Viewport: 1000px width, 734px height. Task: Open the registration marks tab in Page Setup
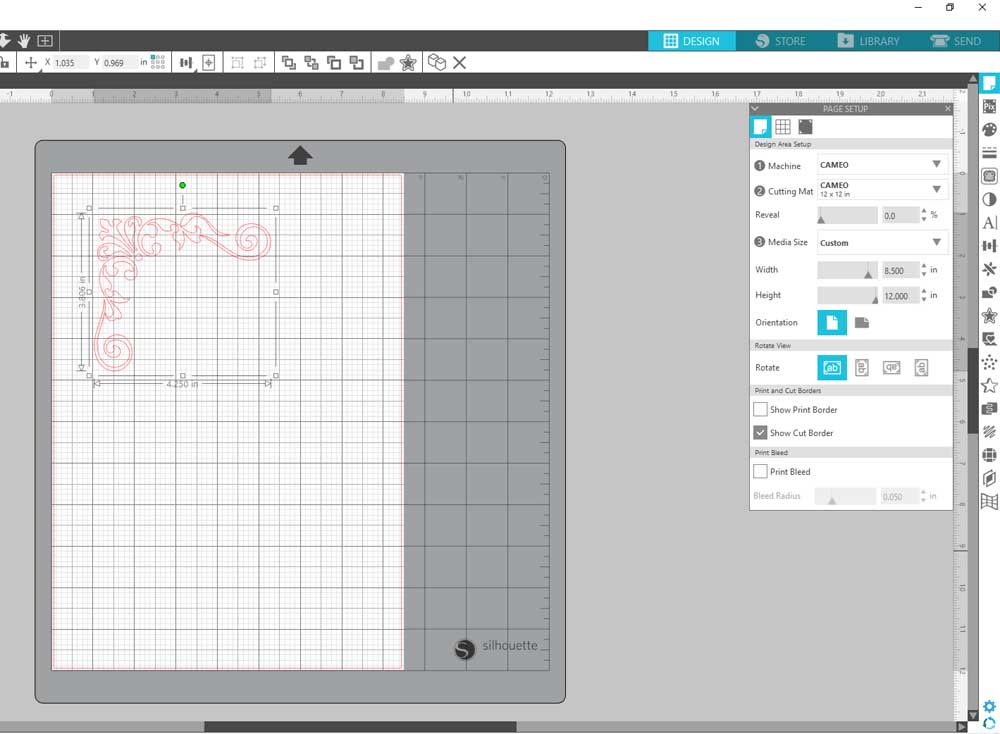[805, 126]
